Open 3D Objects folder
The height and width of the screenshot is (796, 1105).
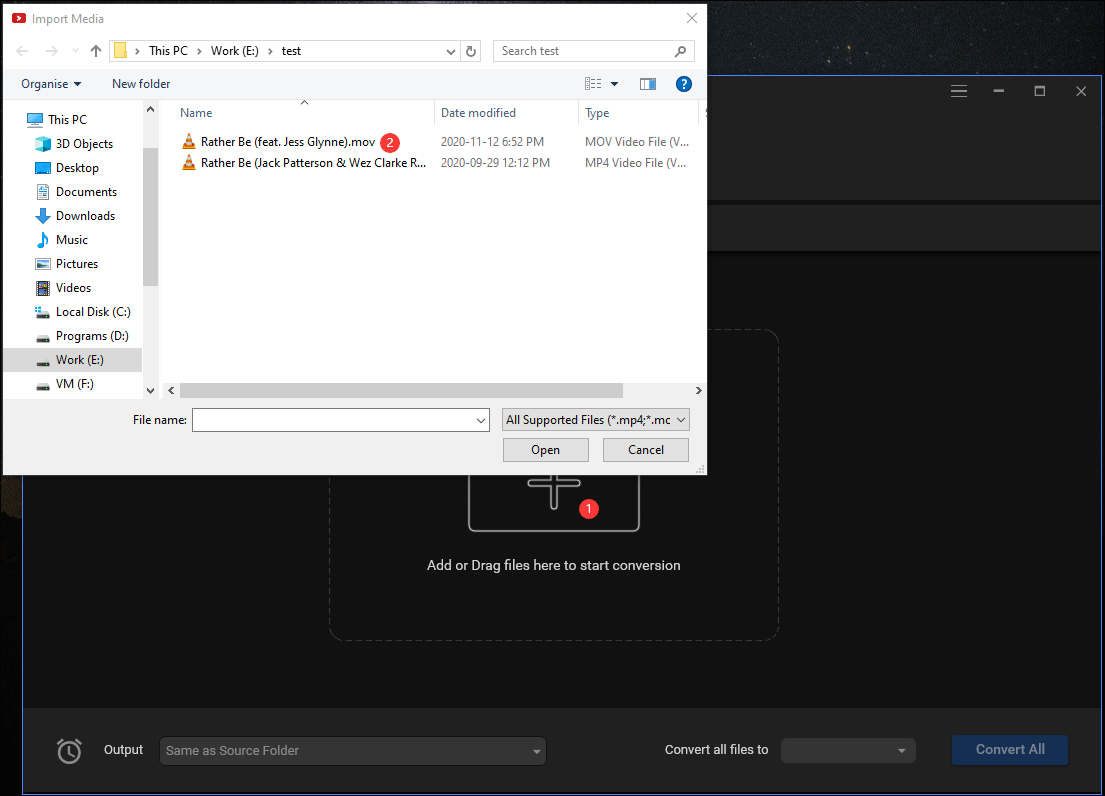(x=74, y=144)
